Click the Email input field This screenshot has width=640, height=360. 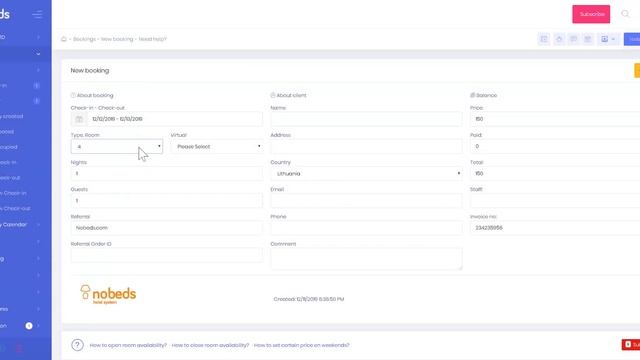(366, 201)
